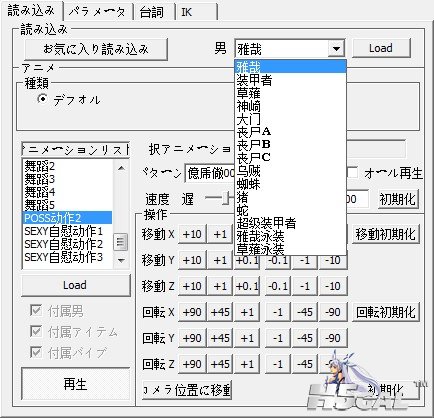This screenshot has width=434, height=418.
Task: Pick 蛇 from the dropdown list
Action: (x=291, y=210)
